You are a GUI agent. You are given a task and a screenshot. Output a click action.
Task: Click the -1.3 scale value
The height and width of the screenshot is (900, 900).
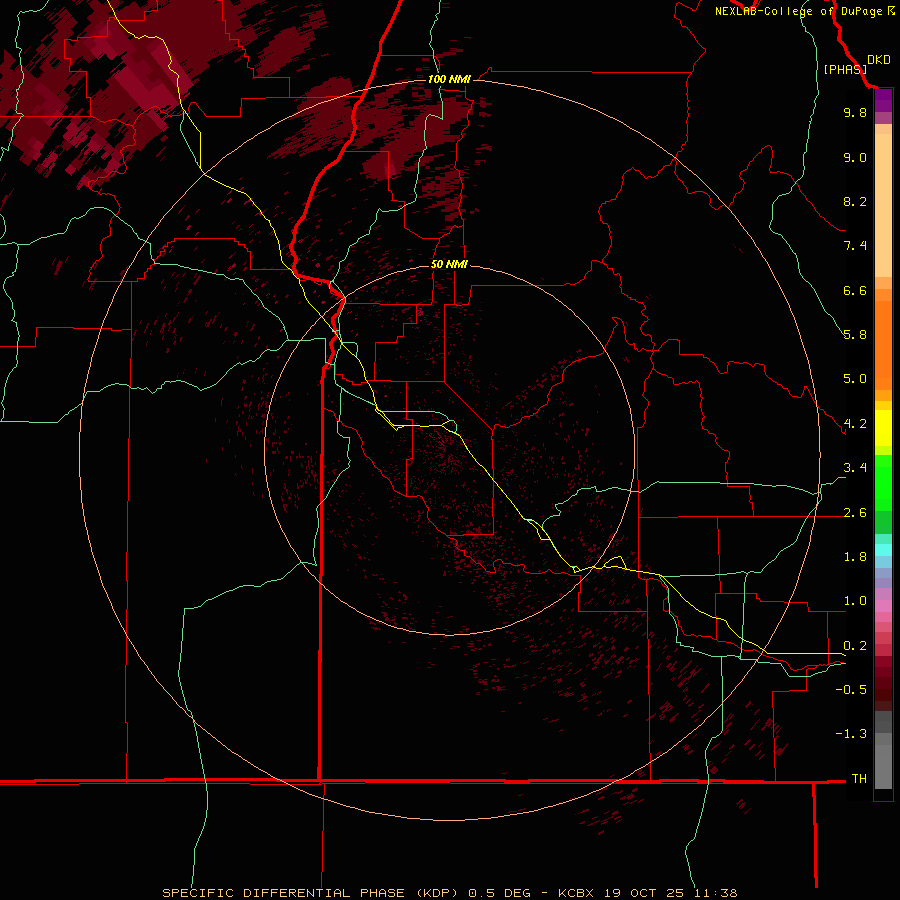[x=851, y=734]
